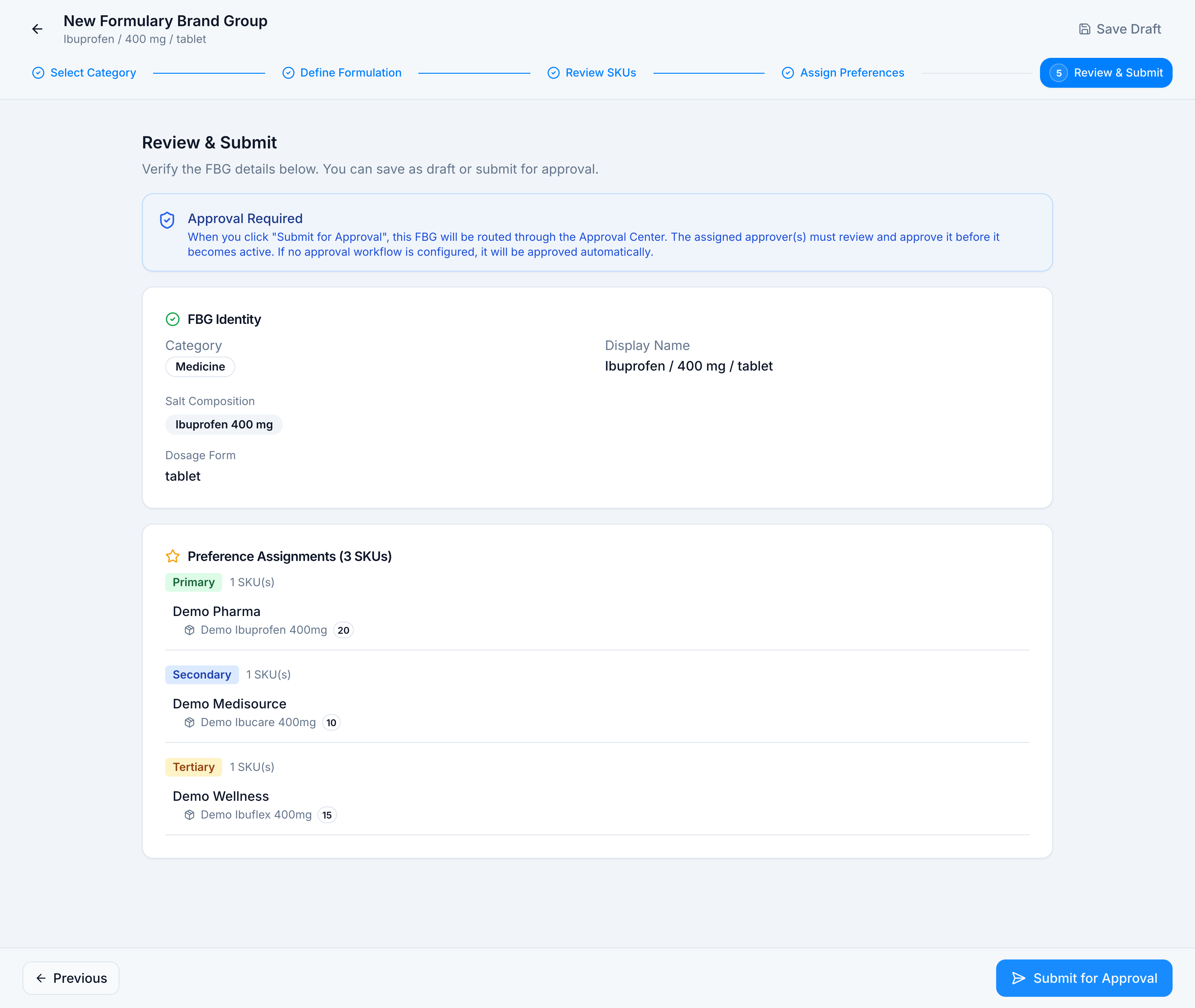
Task: Click the checkmark icon beside Define Formulation
Action: (x=288, y=72)
